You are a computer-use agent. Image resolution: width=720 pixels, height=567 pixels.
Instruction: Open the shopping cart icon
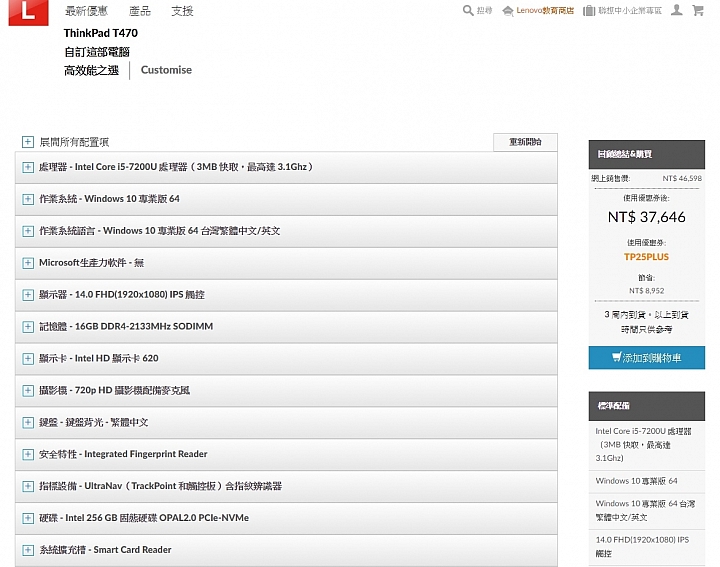[698, 10]
